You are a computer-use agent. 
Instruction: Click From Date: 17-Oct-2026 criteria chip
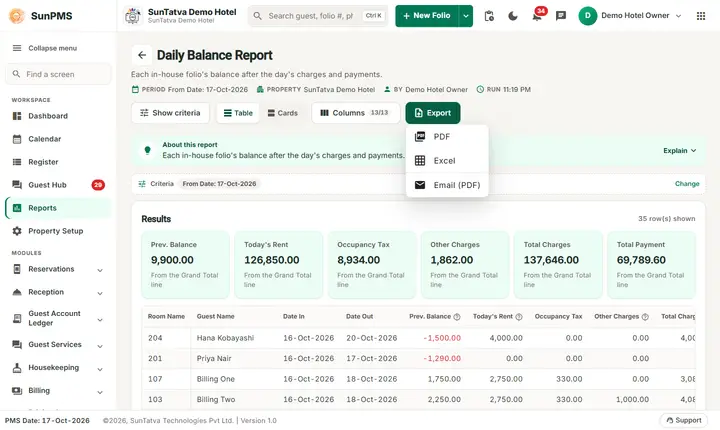219,184
